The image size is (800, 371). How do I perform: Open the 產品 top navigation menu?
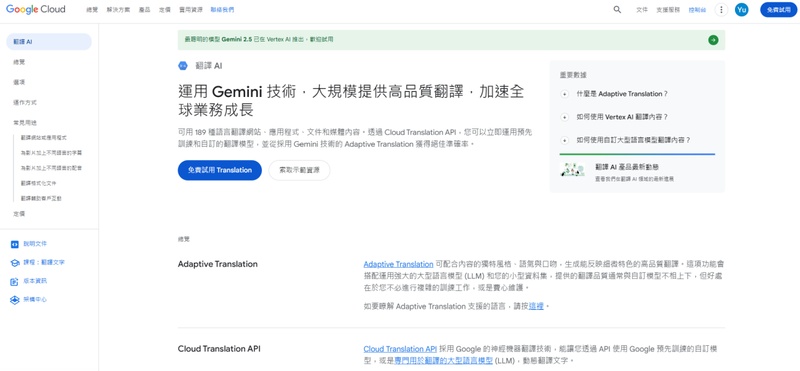144,10
